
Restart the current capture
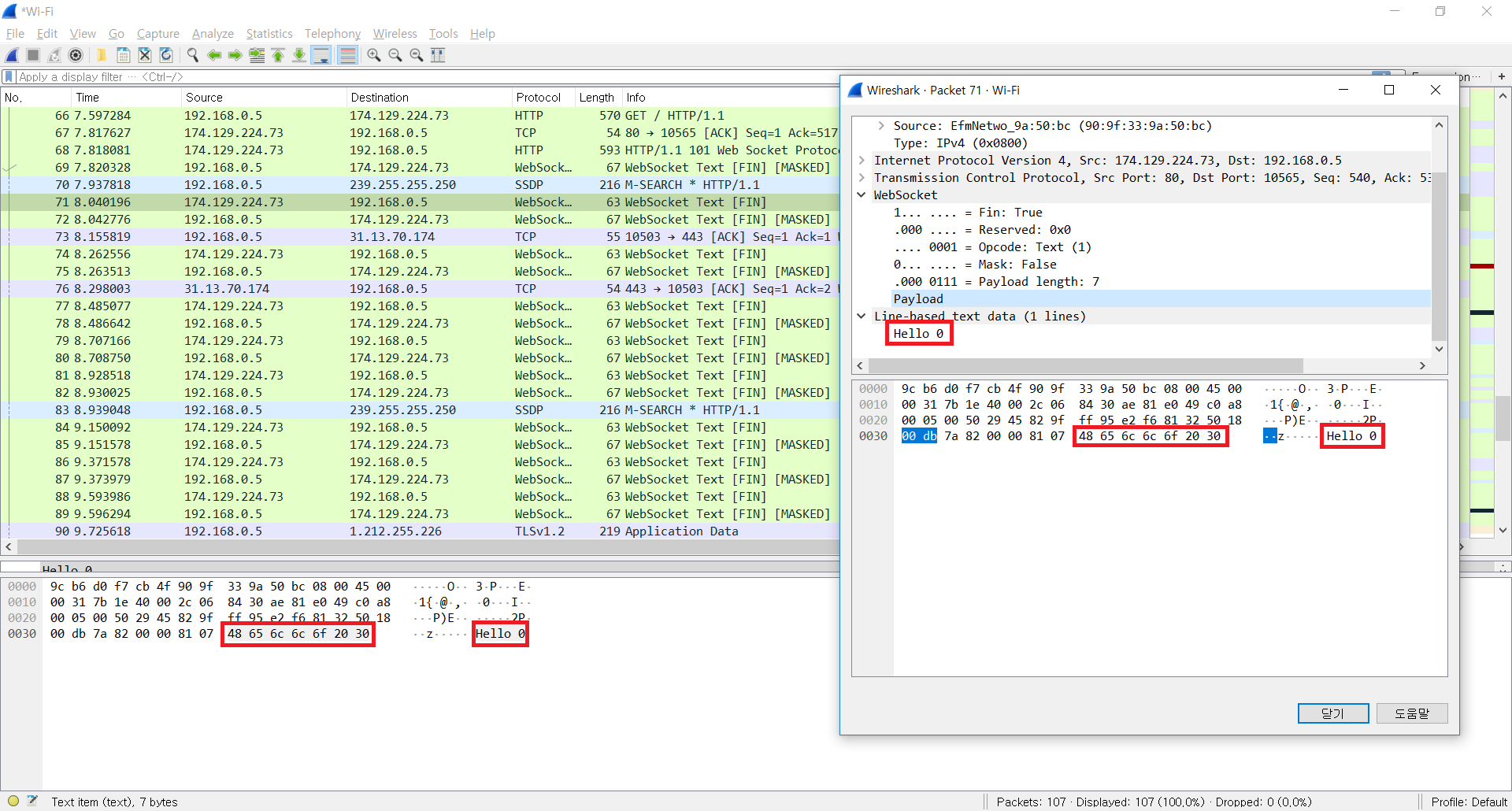54,55
